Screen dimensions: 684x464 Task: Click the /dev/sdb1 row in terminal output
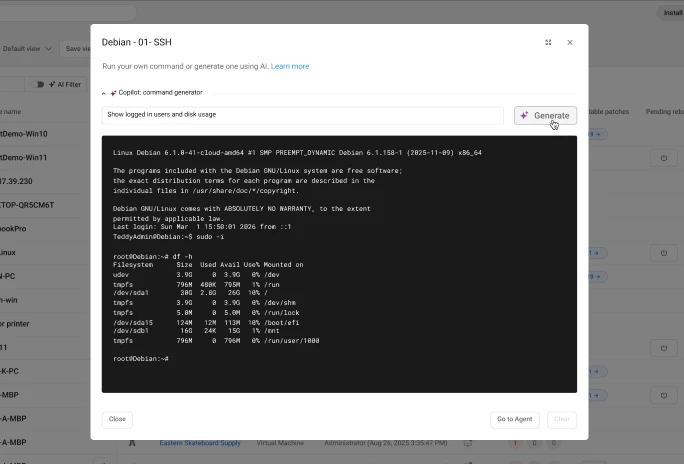tap(196, 331)
